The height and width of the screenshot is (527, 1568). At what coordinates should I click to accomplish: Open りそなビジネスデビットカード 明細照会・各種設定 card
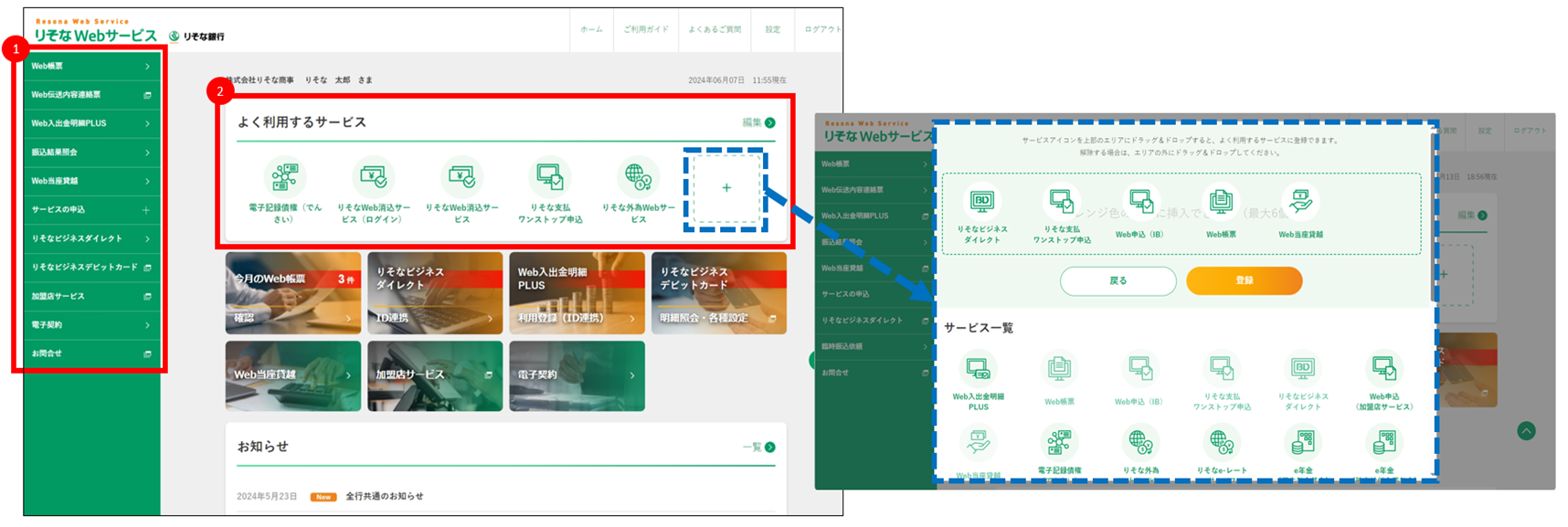tap(719, 293)
